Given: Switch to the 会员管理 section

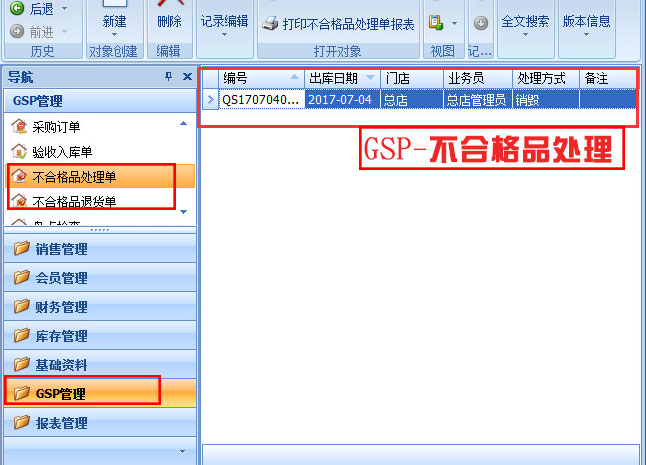Looking at the screenshot, I should tap(60, 278).
